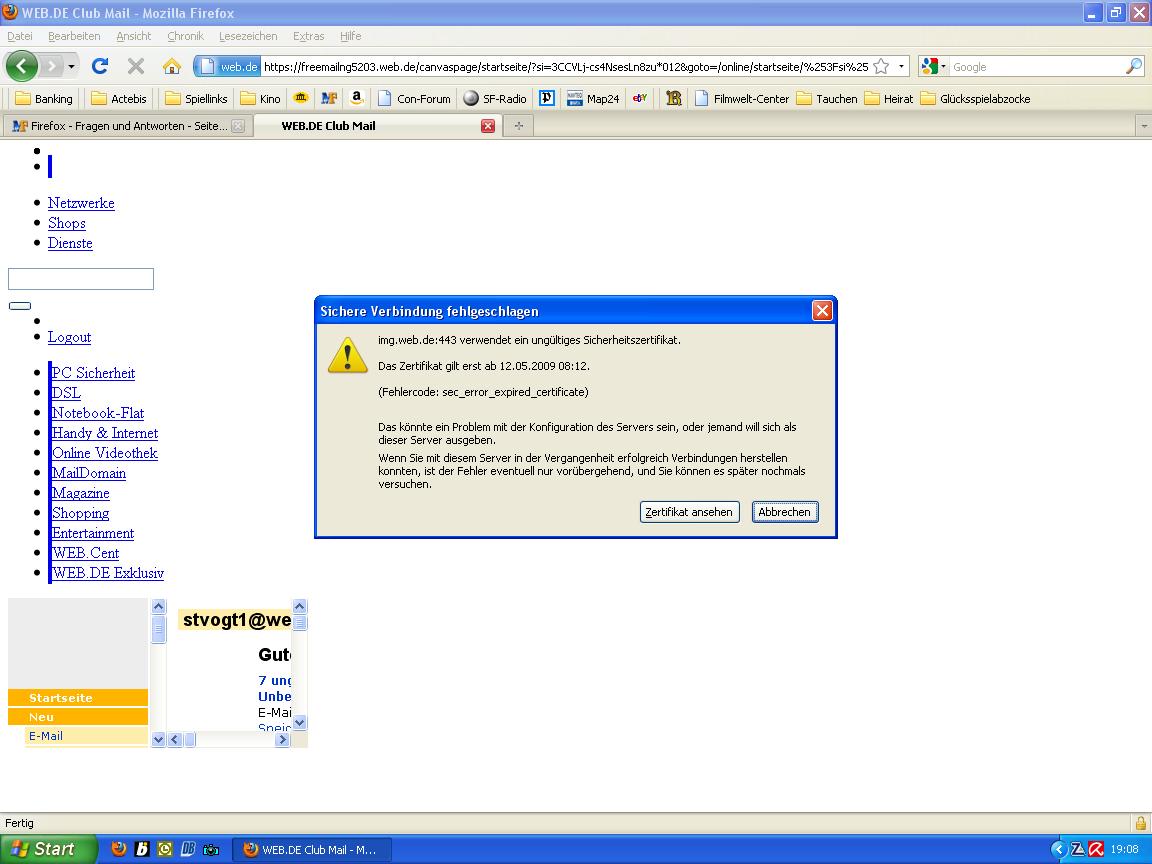Open the Online Videothek link
The width and height of the screenshot is (1152, 864).
(104, 453)
